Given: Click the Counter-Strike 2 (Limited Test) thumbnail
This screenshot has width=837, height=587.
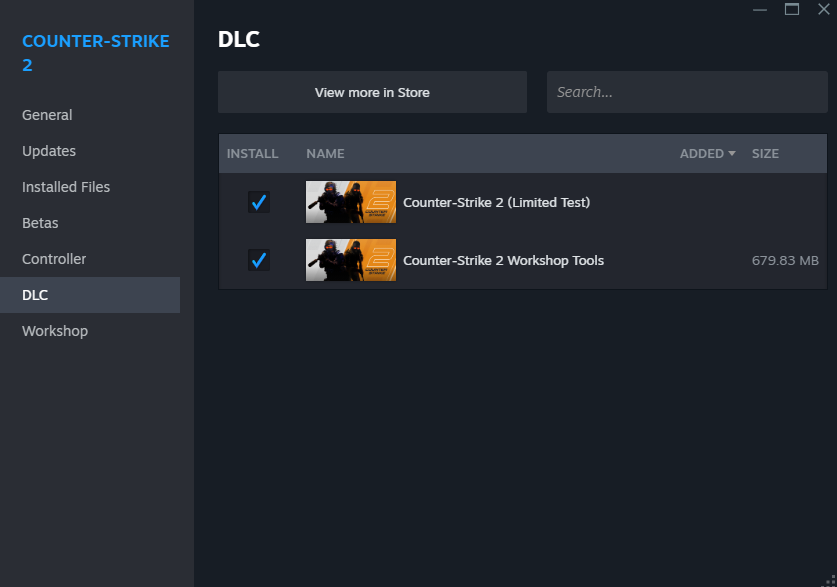Looking at the screenshot, I should 351,202.
